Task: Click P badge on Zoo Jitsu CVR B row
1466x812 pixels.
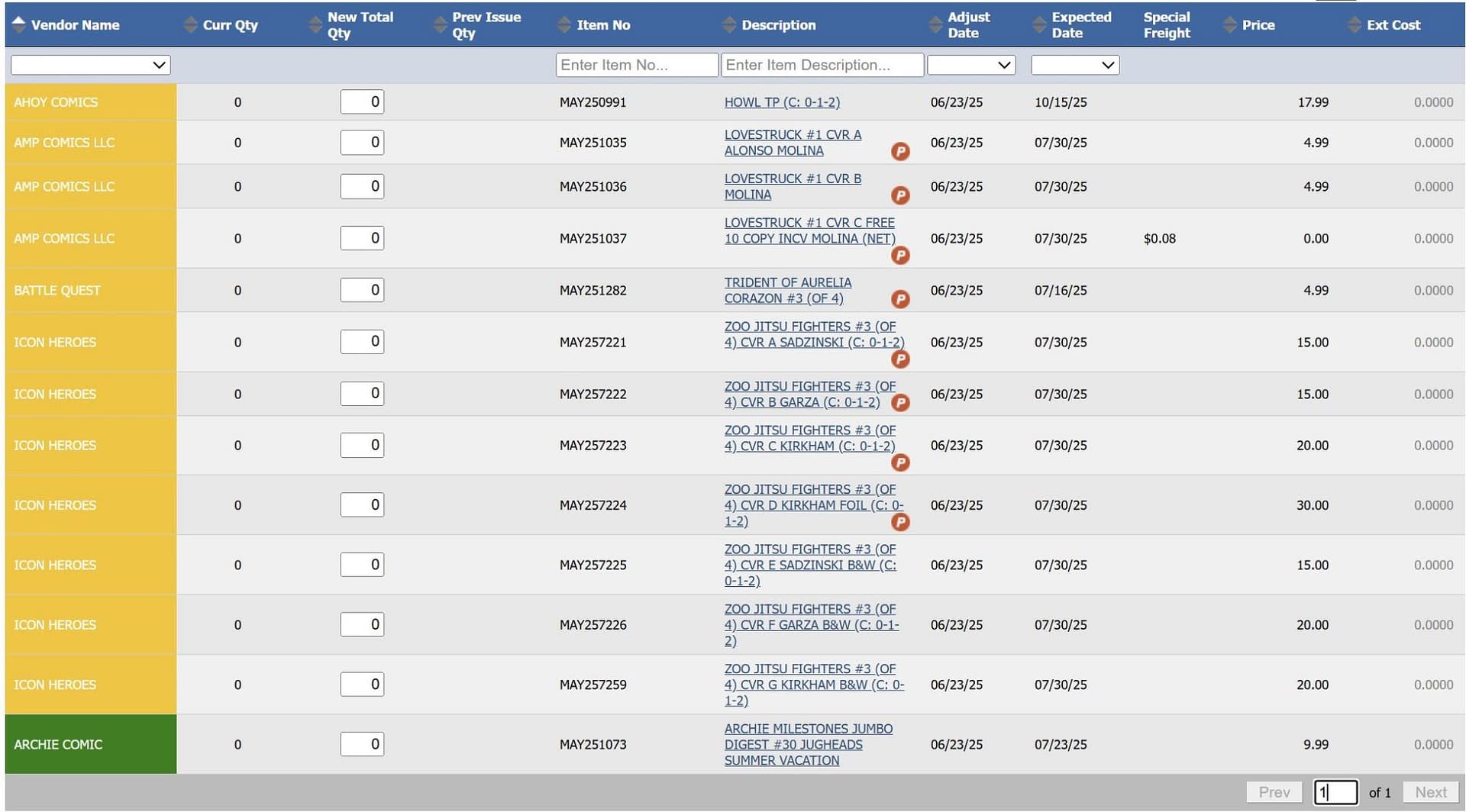Action: pyautogui.click(x=900, y=402)
